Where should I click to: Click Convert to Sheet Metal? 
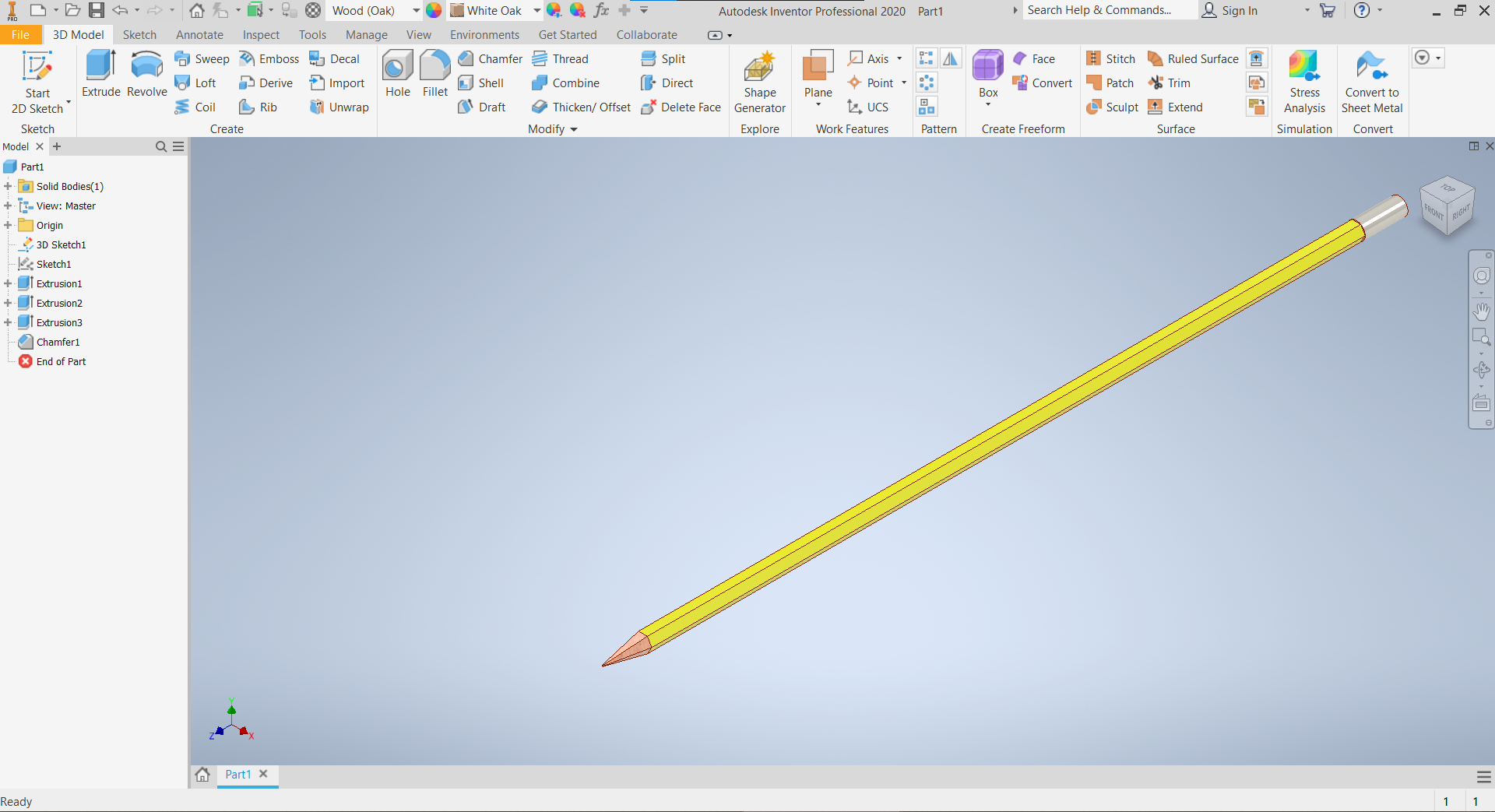pos(1372,82)
